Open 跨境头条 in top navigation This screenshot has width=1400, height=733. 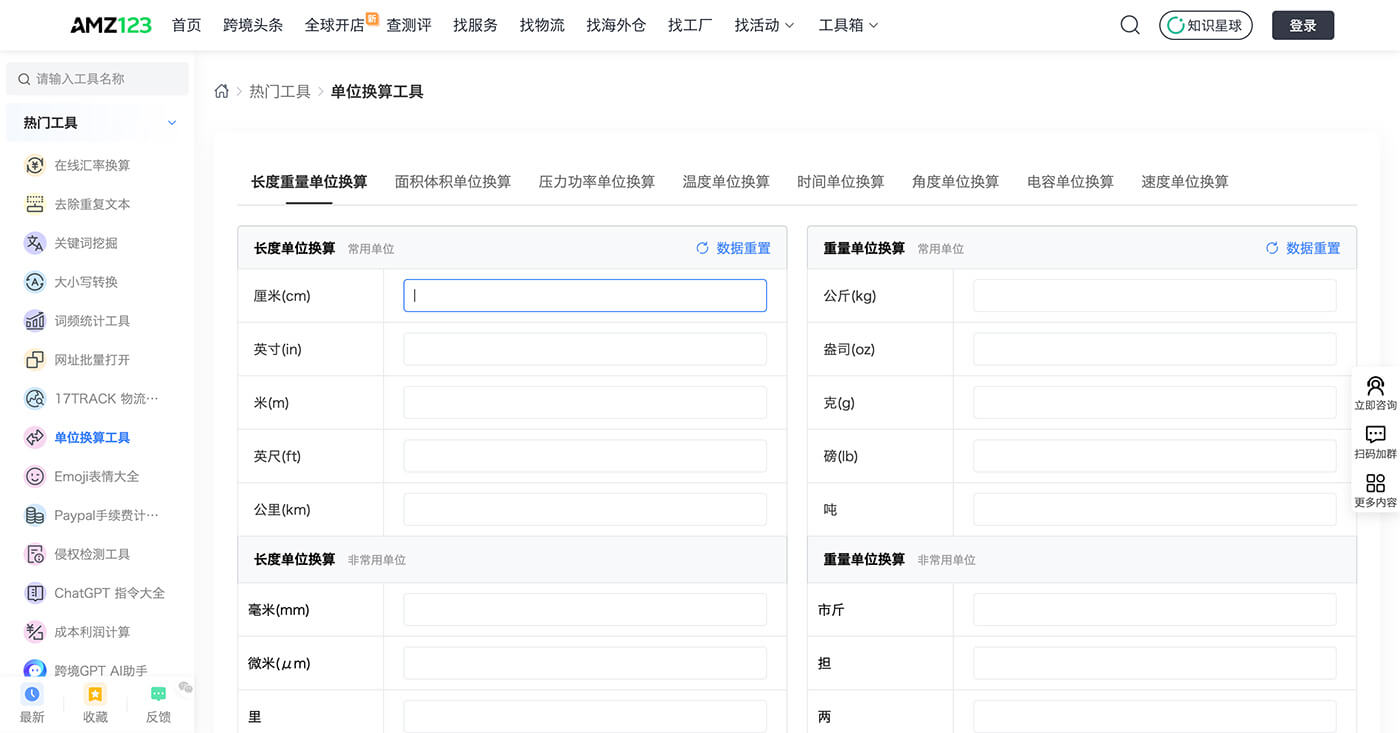pyautogui.click(x=253, y=25)
